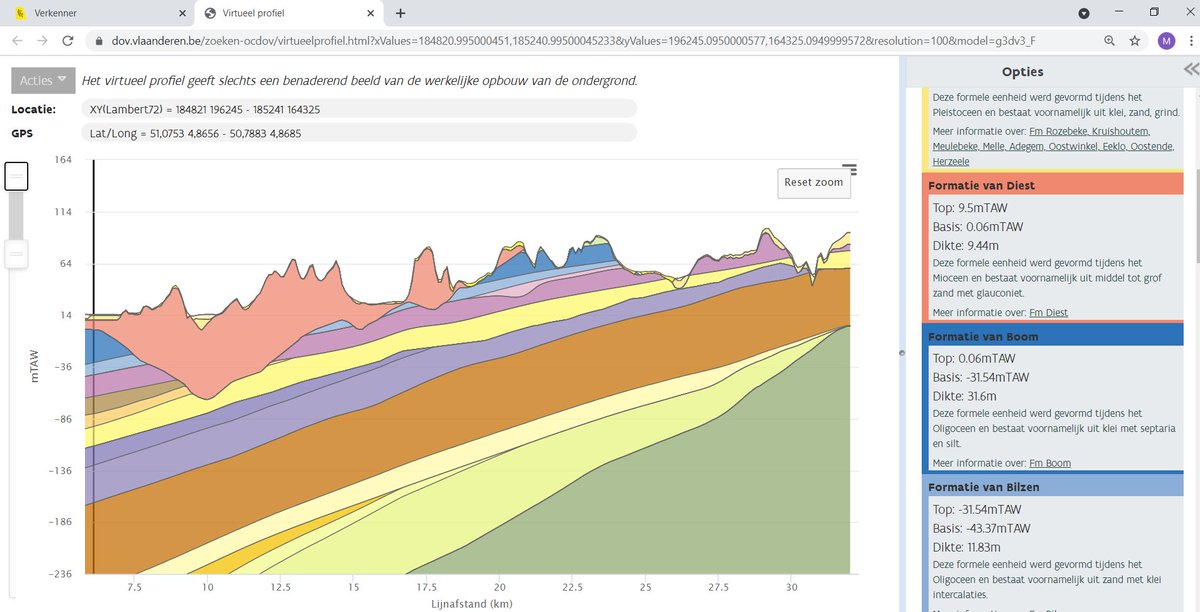Click the Lat/Long GPS coordinates field
The height and width of the screenshot is (612, 1200).
[x=359, y=132]
